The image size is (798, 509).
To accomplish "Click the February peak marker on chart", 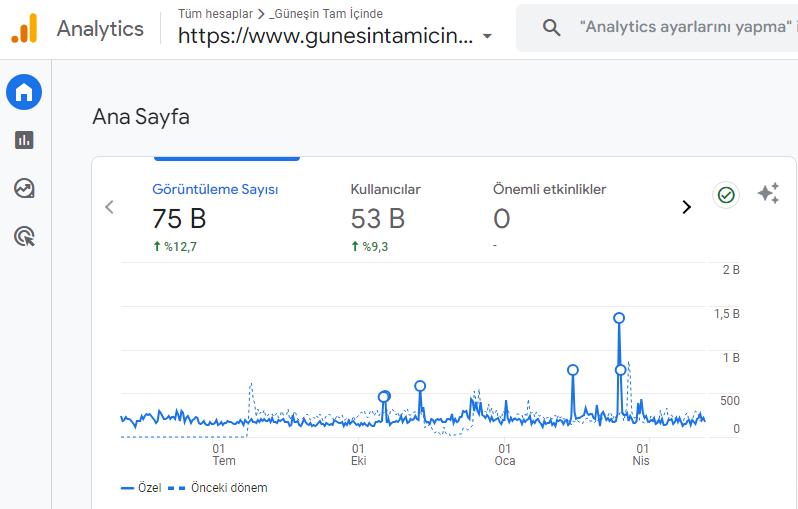I will click(573, 370).
